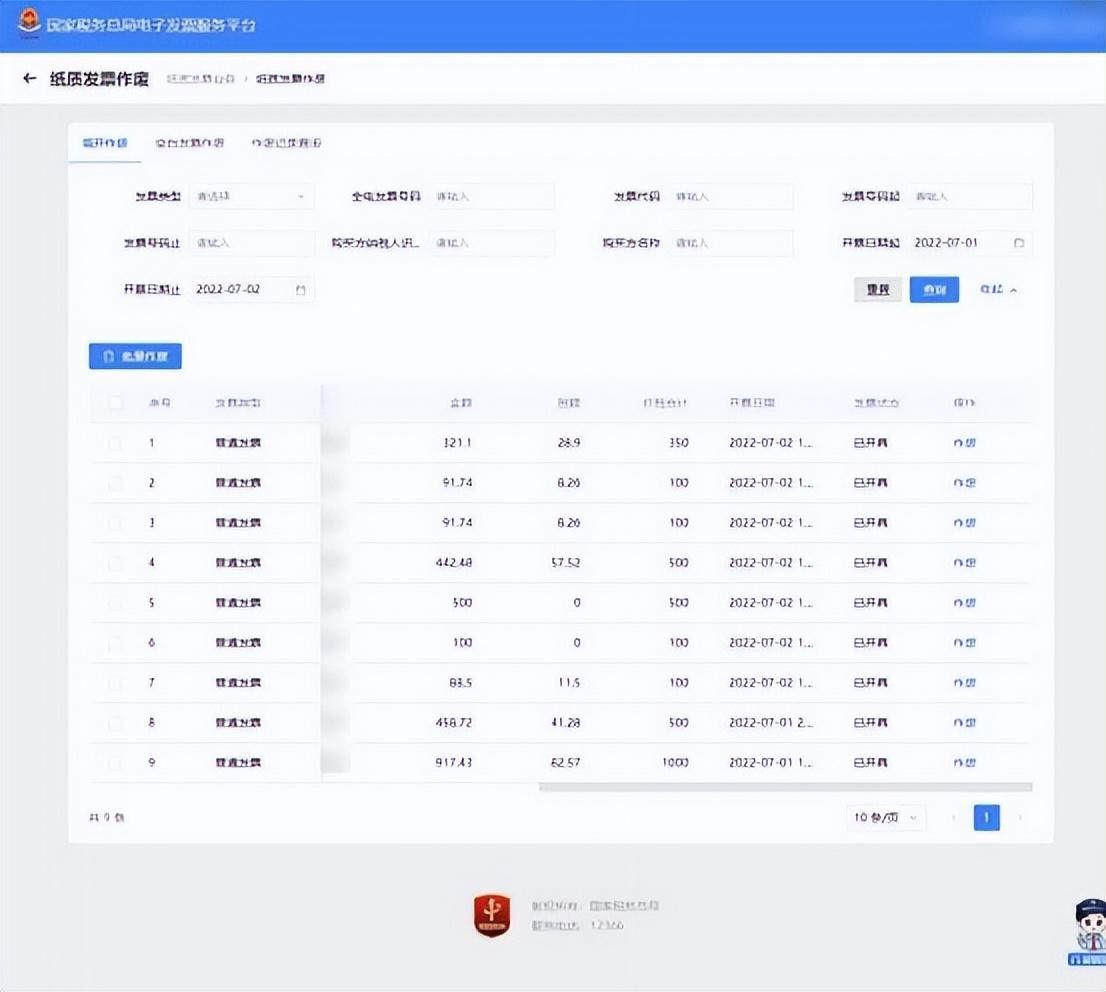The width and height of the screenshot is (1106, 992).
Task: Click the red shield emblem in footer
Action: coord(492,915)
